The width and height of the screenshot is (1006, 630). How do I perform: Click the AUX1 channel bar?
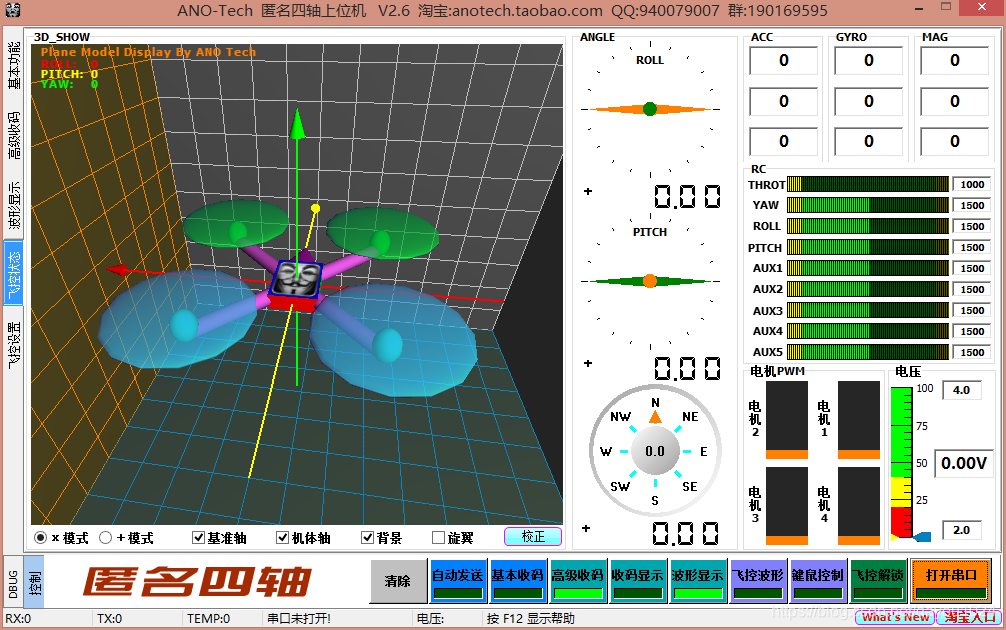point(867,268)
